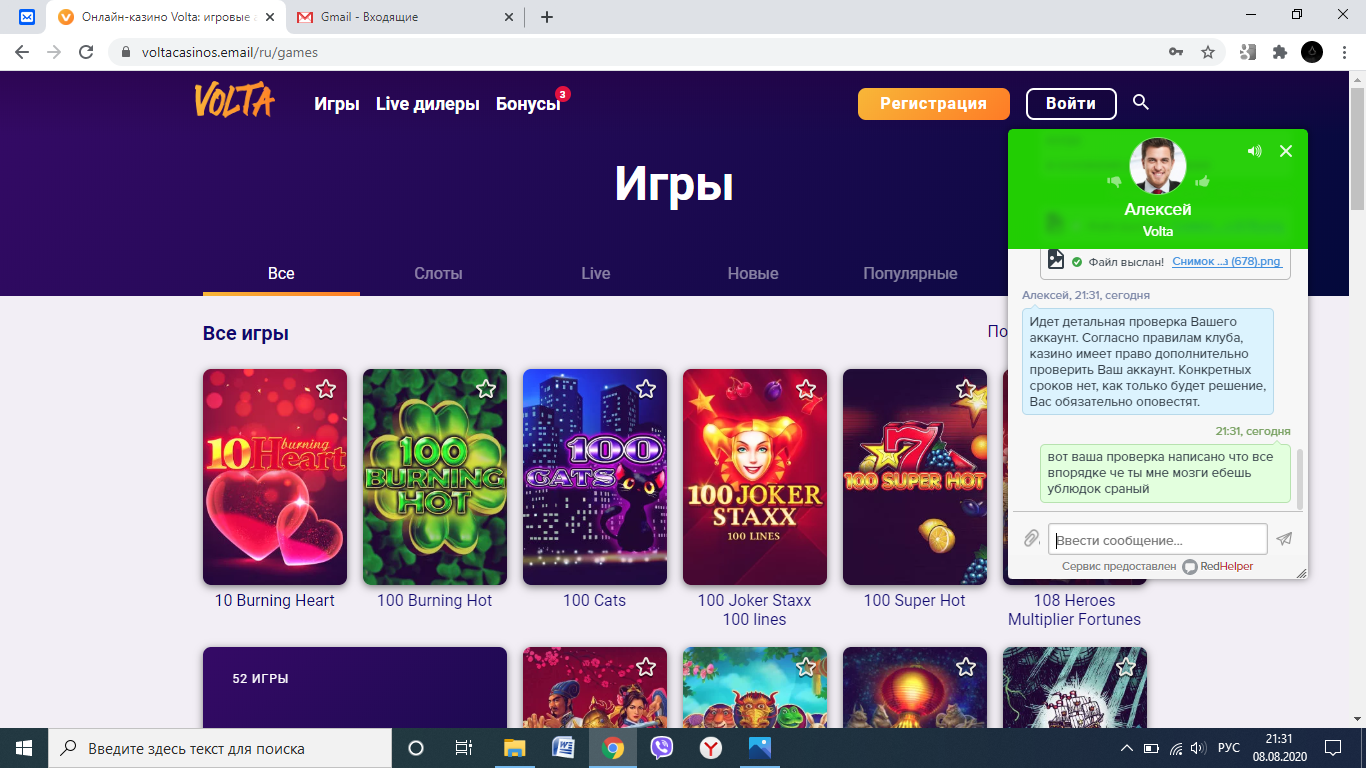Open the saved passwords key icon
The width and height of the screenshot is (1366, 768).
pos(1176,52)
